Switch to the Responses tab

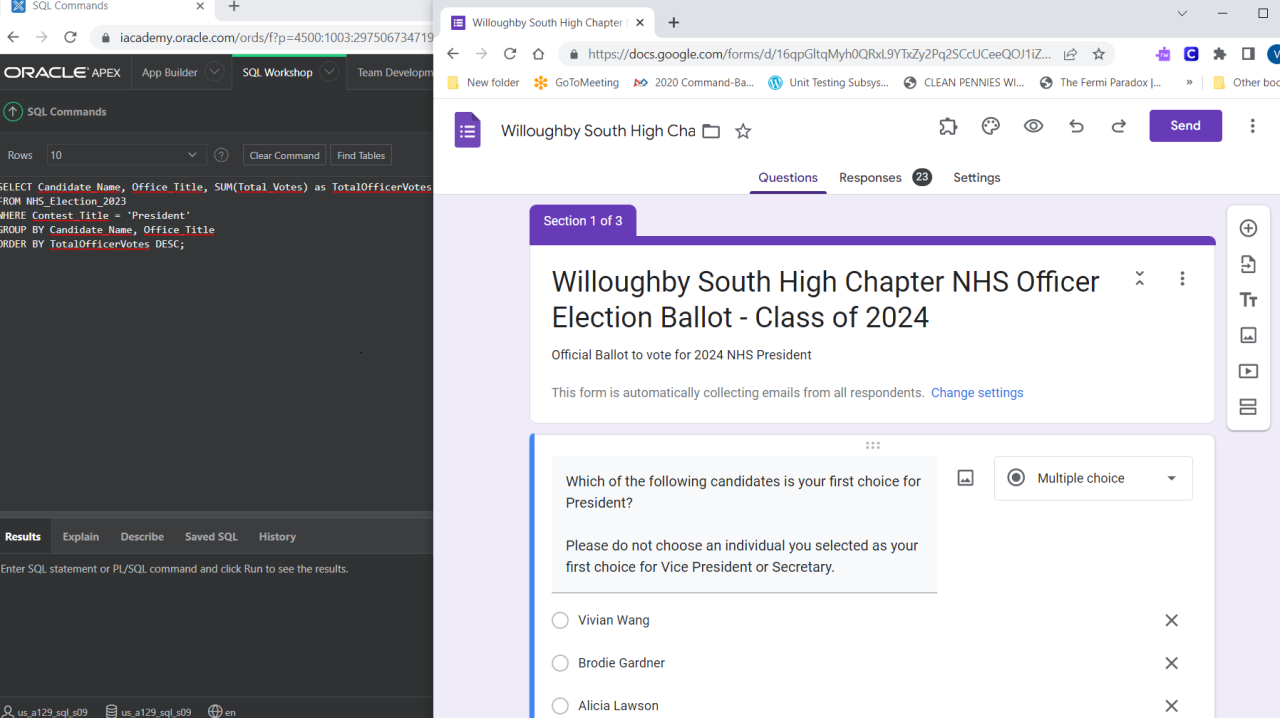[x=885, y=177]
